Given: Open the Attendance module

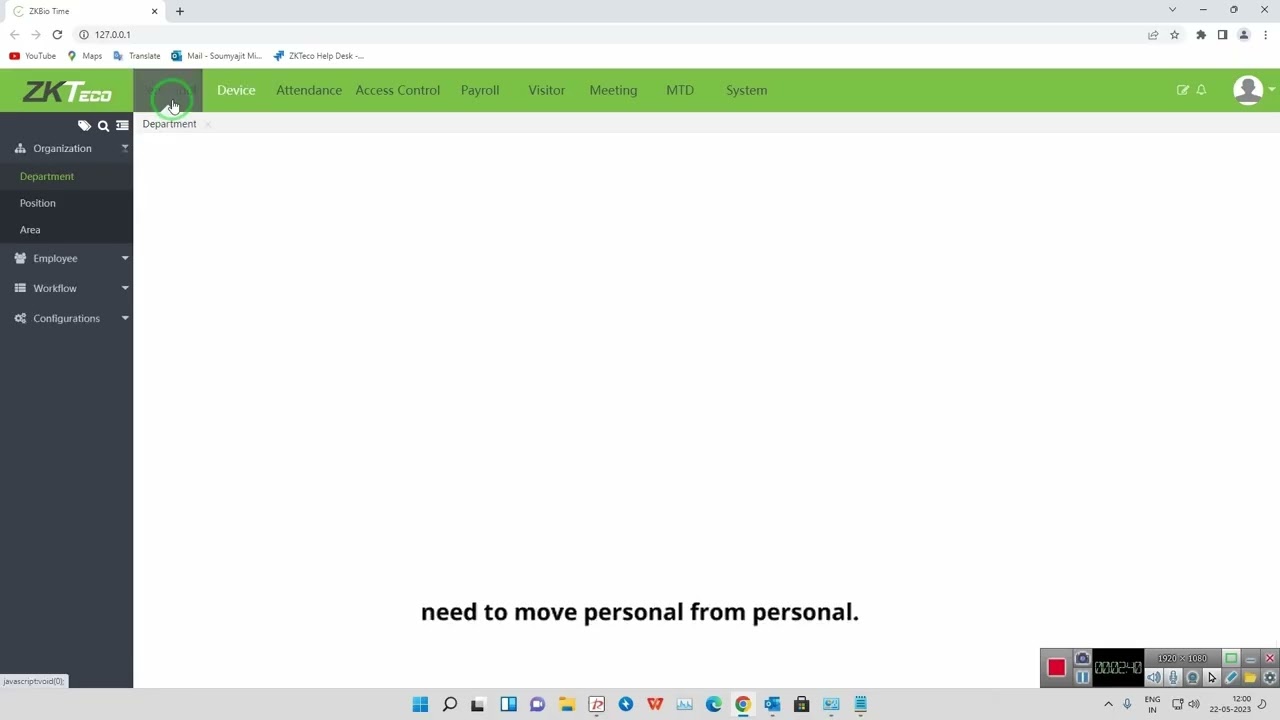Looking at the screenshot, I should point(309,90).
